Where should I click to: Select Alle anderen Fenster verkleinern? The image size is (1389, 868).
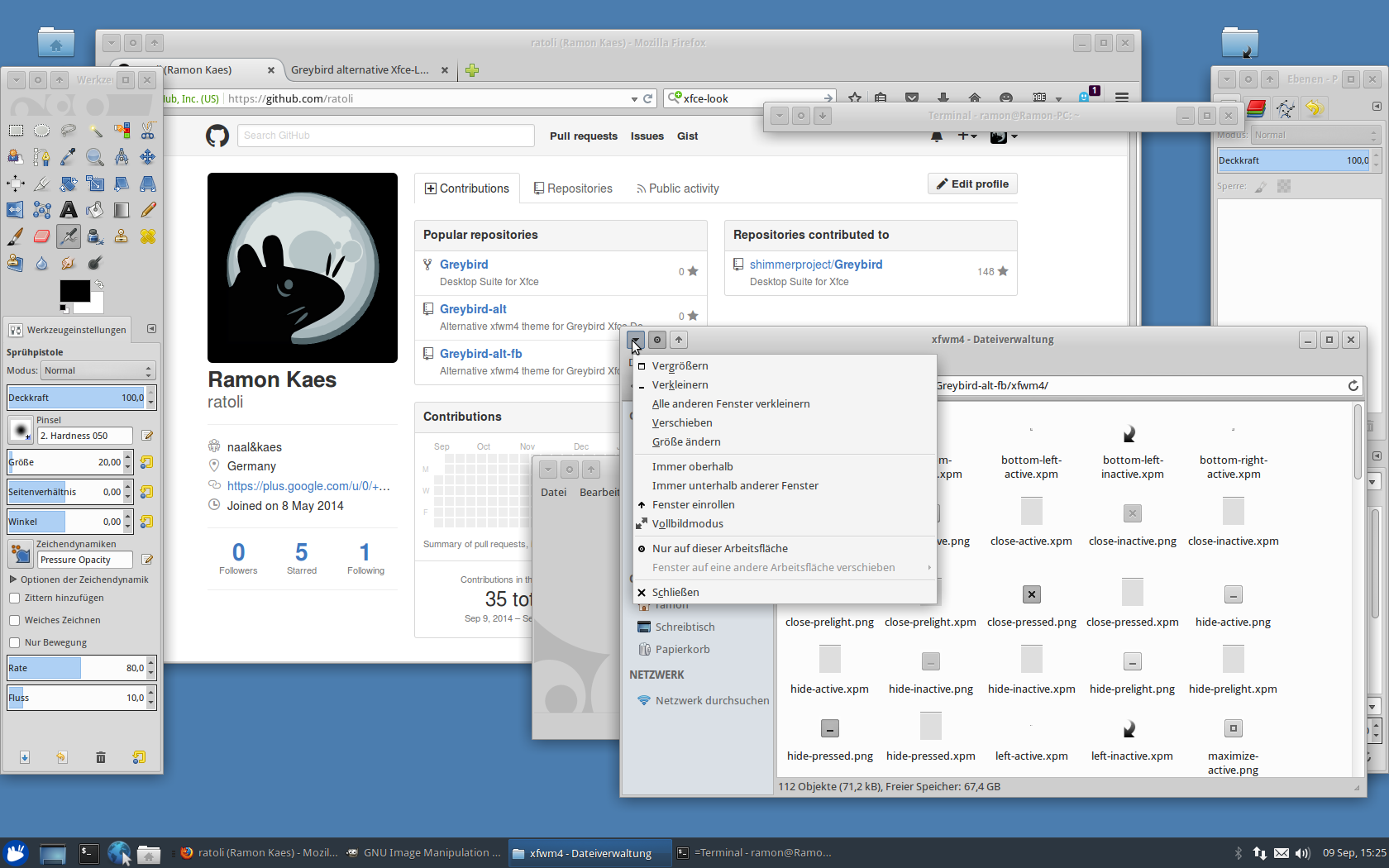[785, 403]
